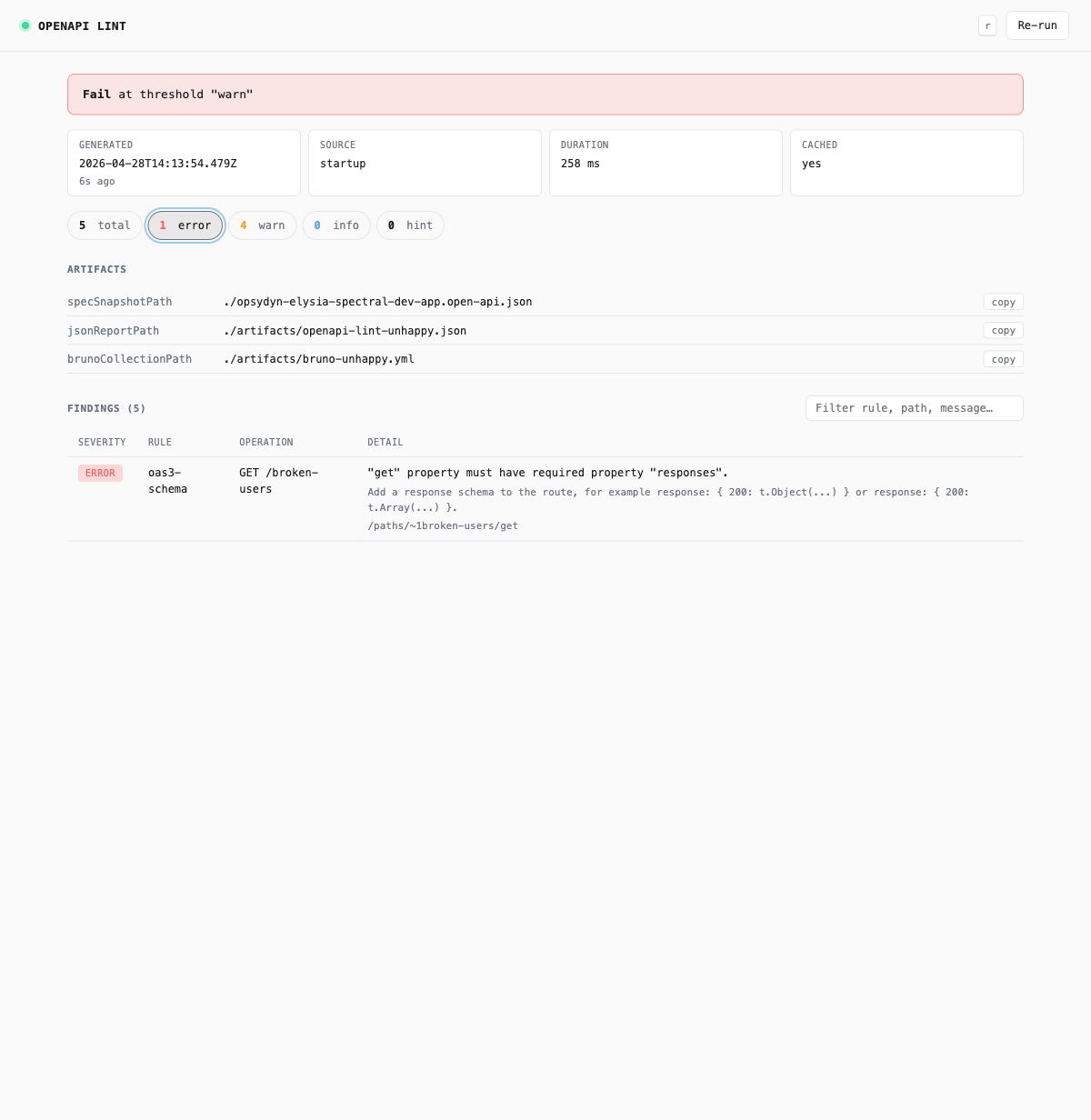Click the 'Add a response schema' hint text
1091x1120 pixels.
[668, 499]
